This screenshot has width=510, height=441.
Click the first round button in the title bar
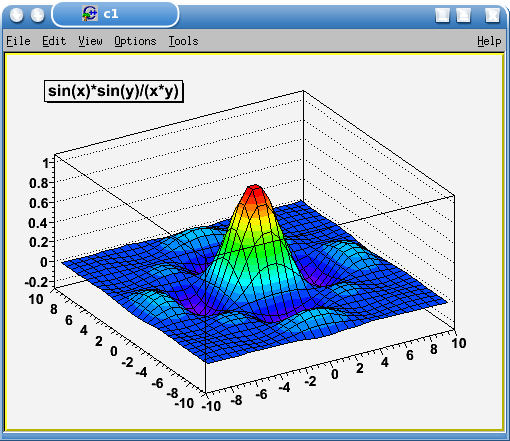(x=16, y=15)
